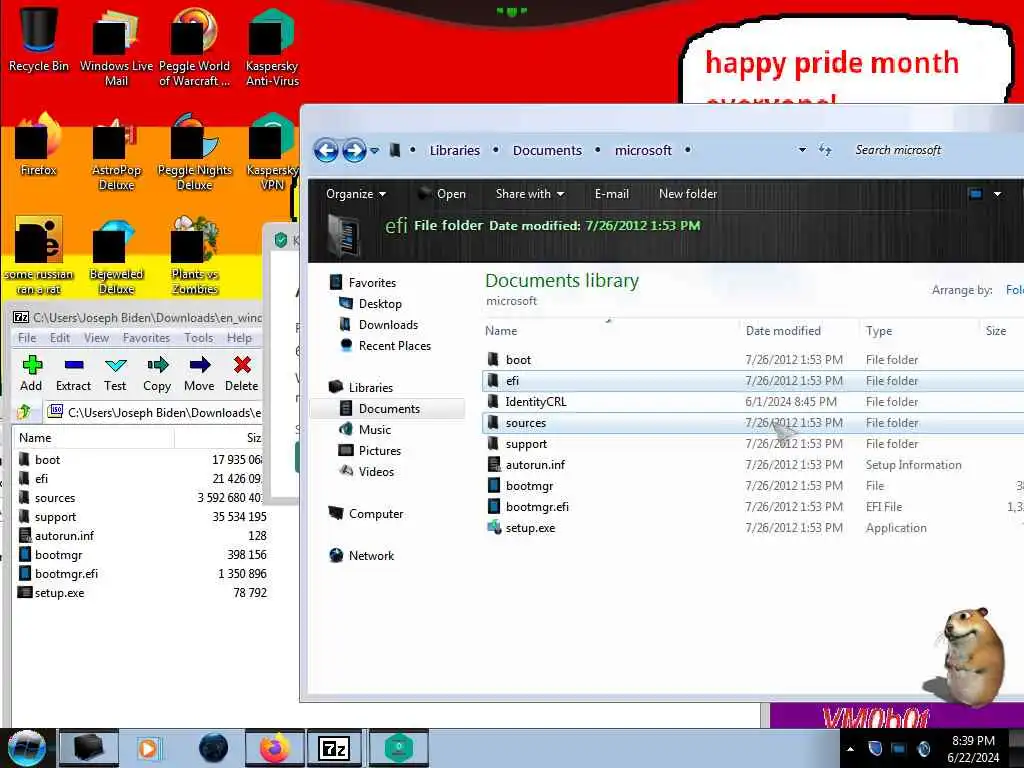Open the Share with dropdown
Image resolution: width=1024 pixels, height=768 pixels.
coord(530,194)
